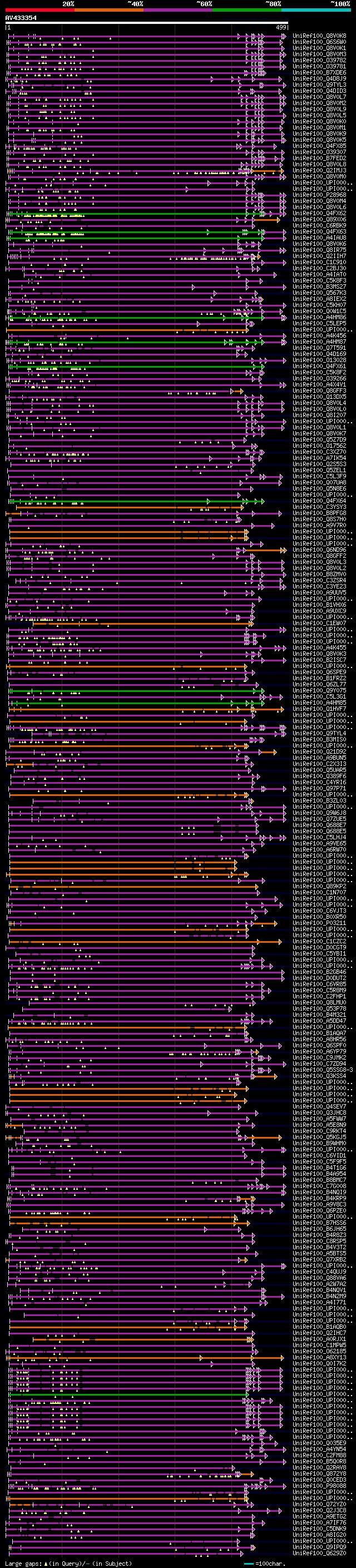This screenshot has width=356, height=1568.
Task: Select the UniRef100_Q21D92 row label
Action: pyautogui.click(x=319, y=751)
